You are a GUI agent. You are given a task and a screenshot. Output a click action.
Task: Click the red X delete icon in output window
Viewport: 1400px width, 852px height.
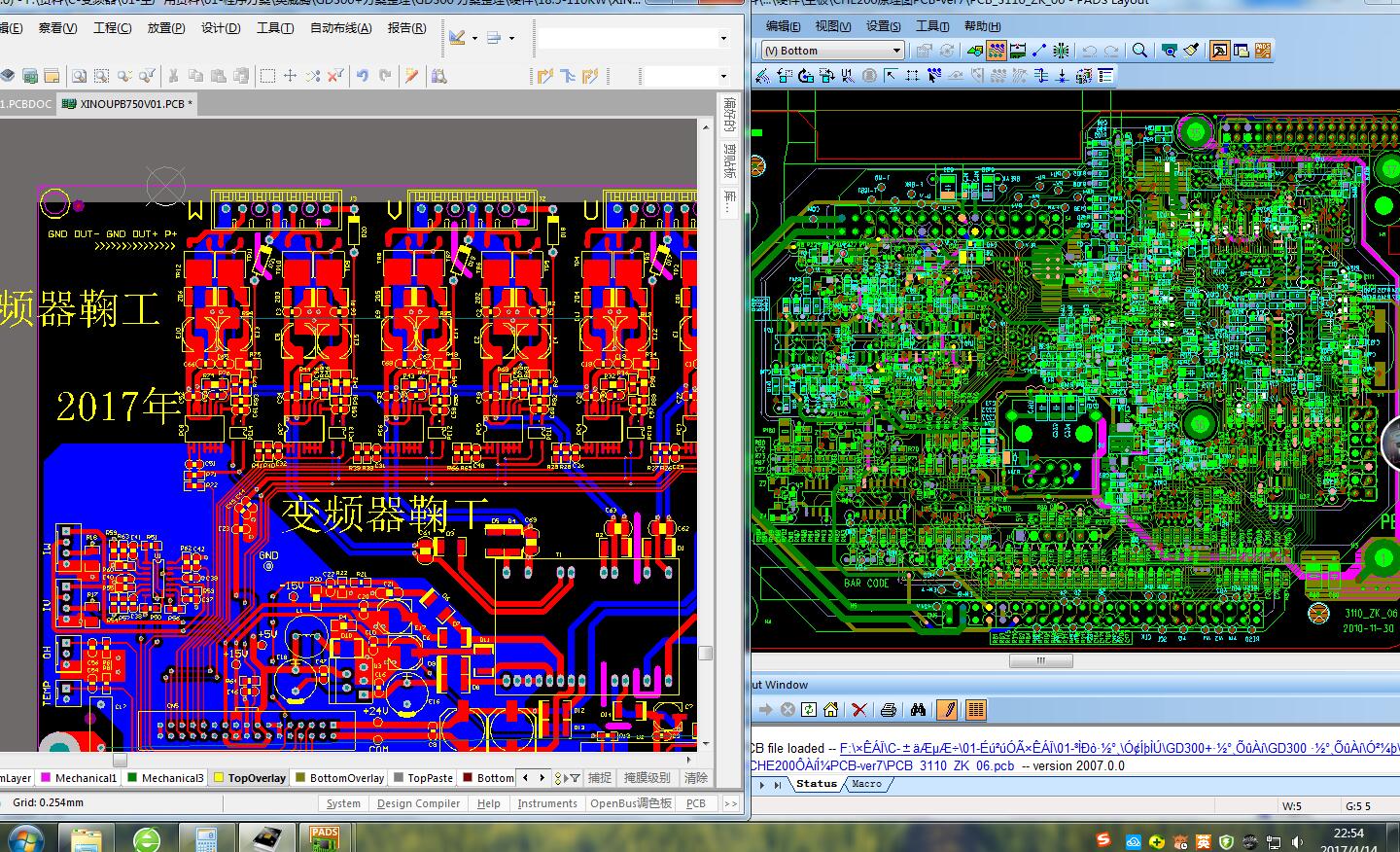[x=858, y=710]
